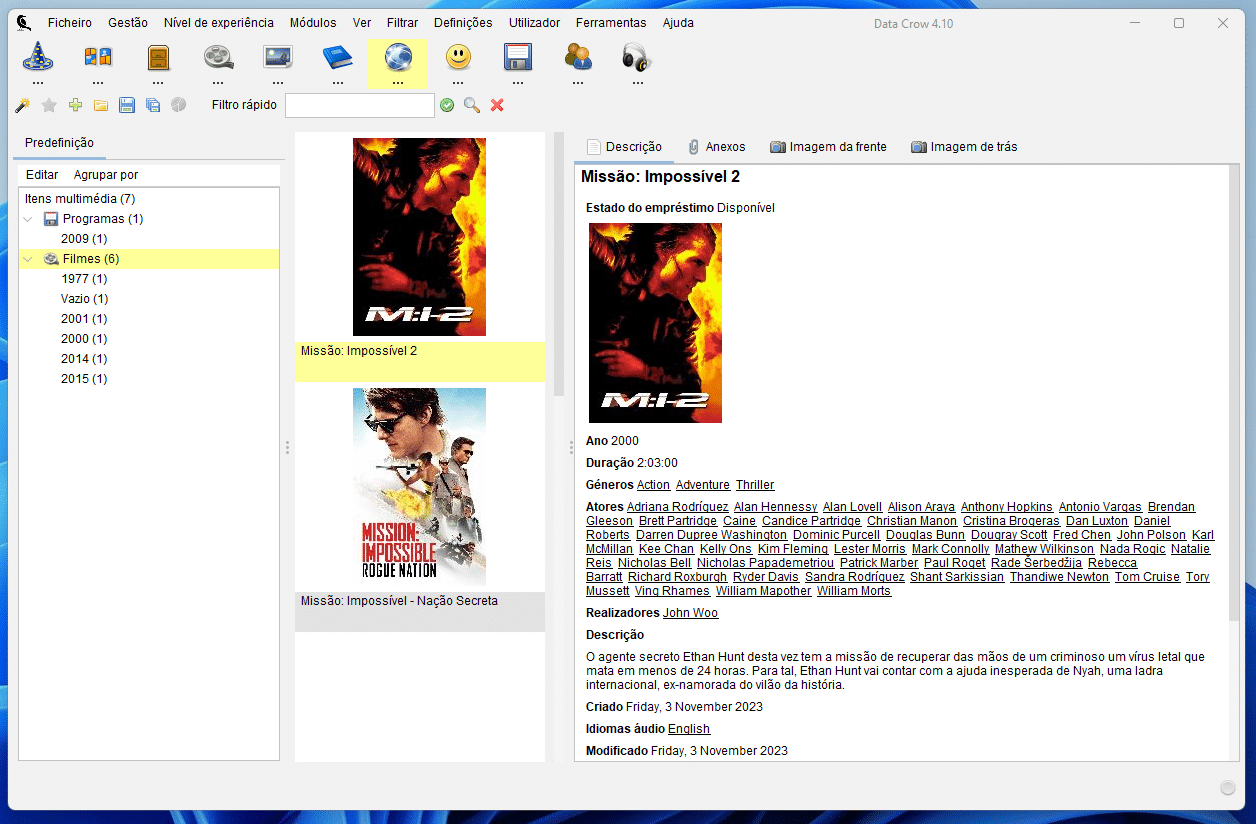Open the Definições menu
The image size is (1256, 824).
pyautogui.click(x=463, y=23)
